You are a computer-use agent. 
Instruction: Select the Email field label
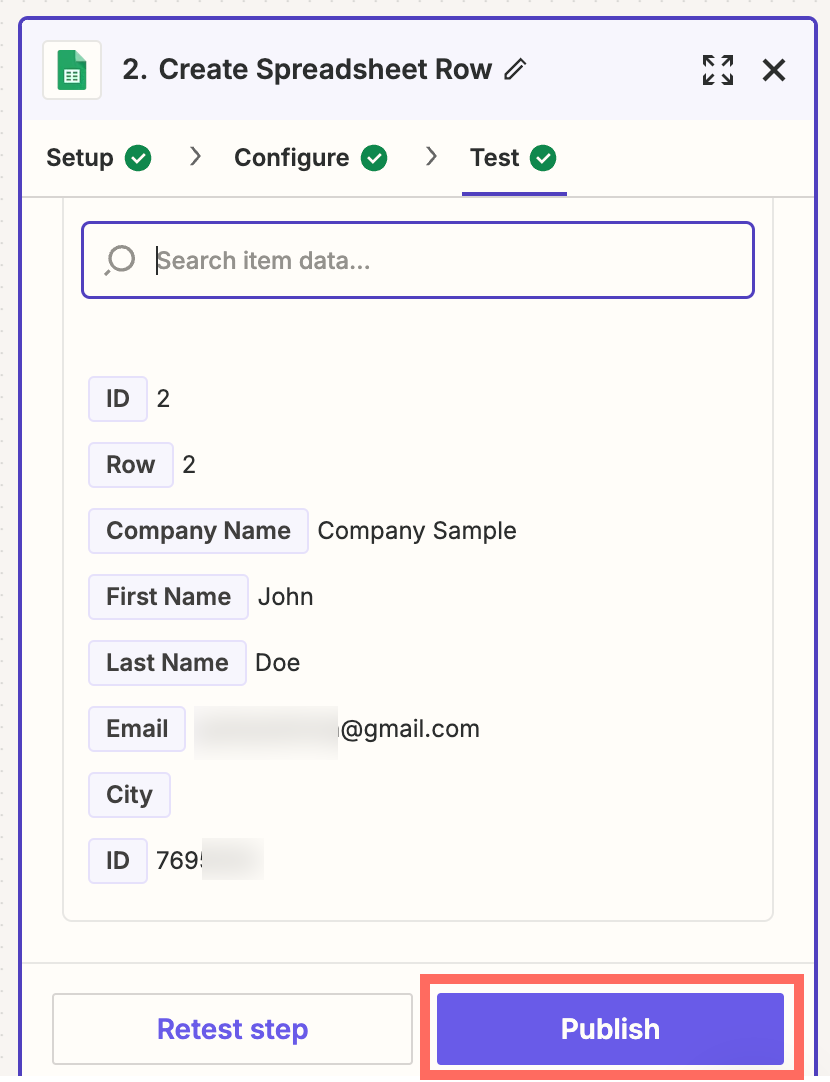pyautogui.click(x=137, y=729)
